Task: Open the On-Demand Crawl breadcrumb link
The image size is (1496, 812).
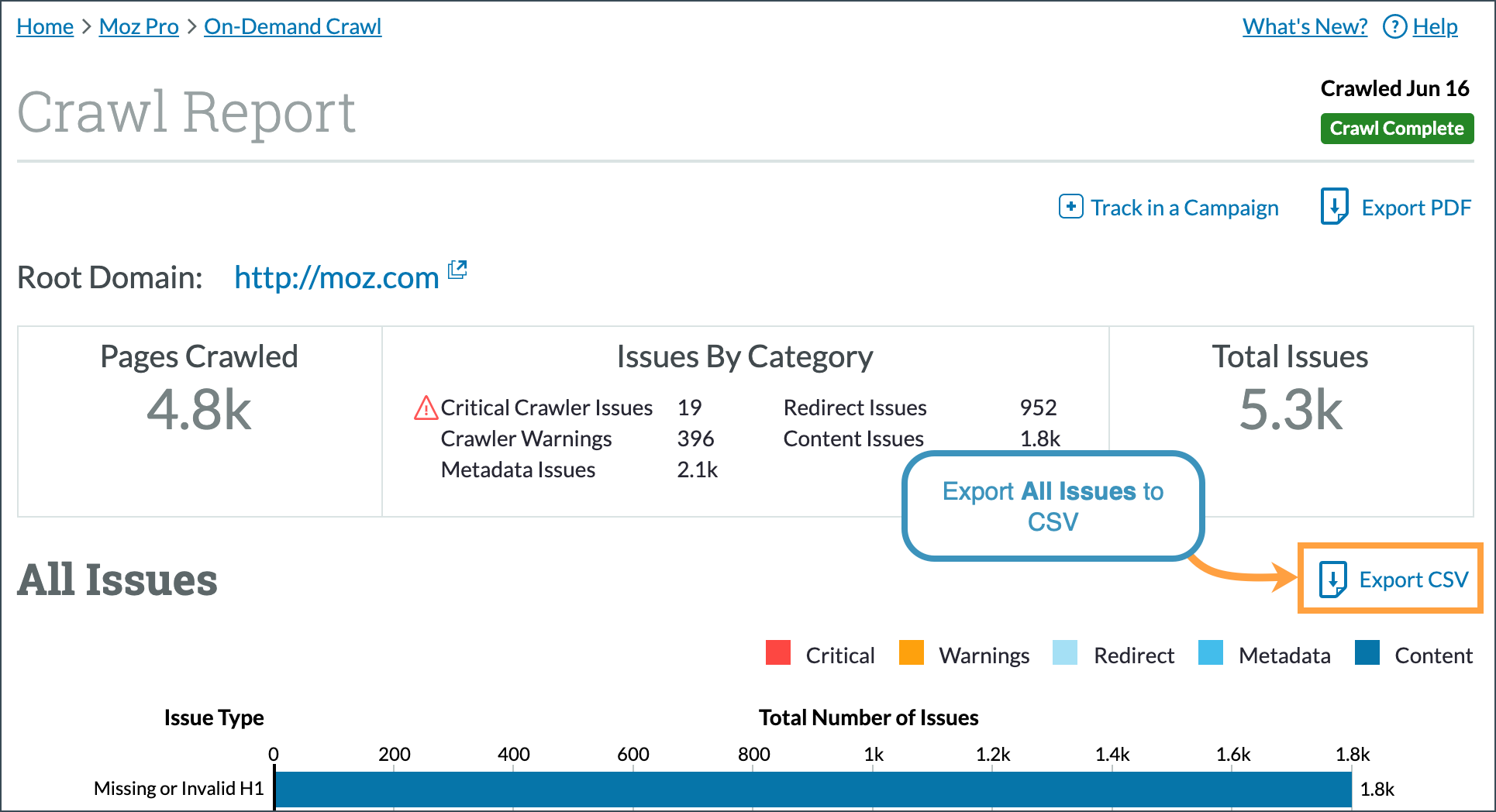Action: (292, 26)
